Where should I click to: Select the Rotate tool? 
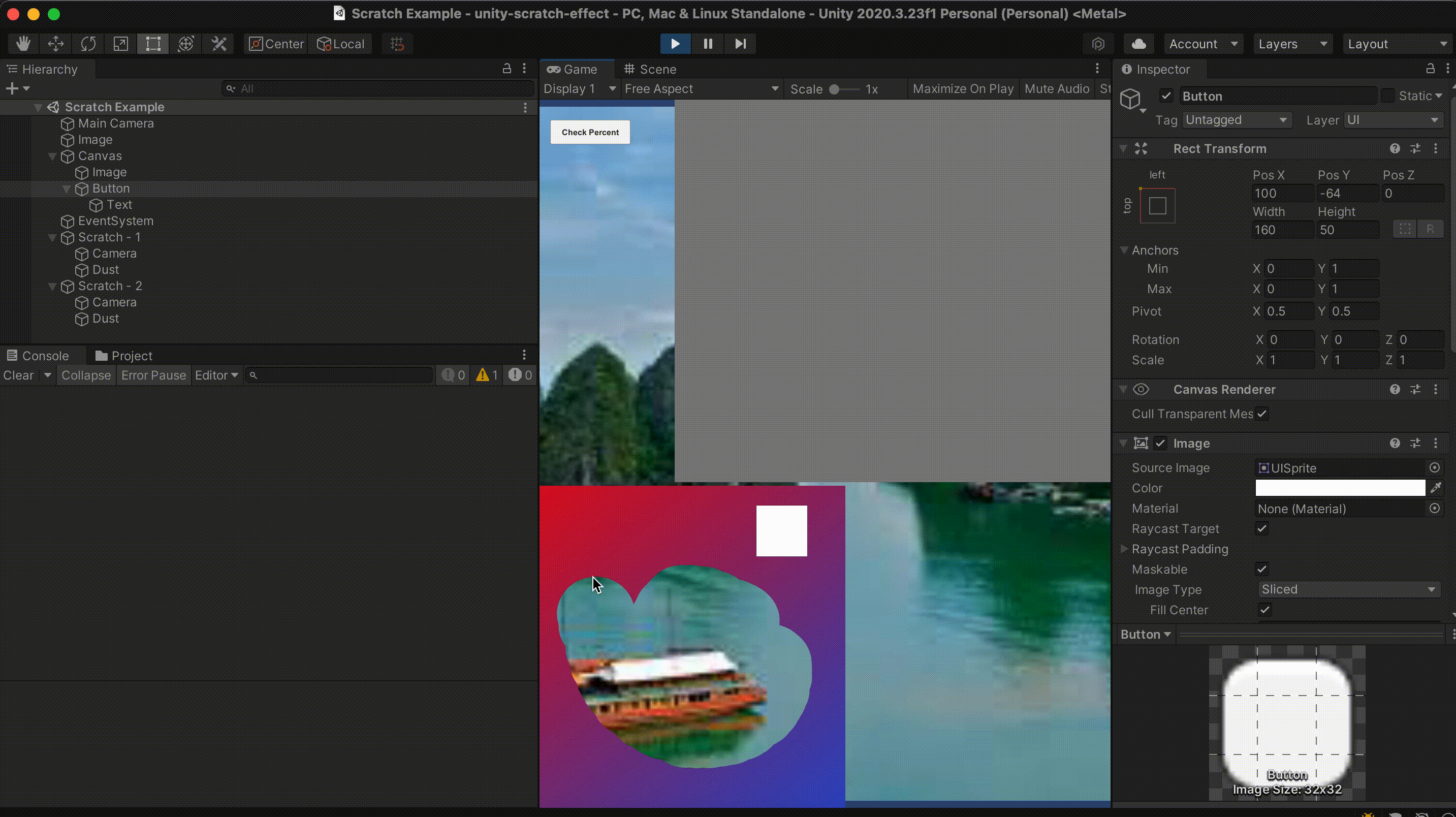point(88,44)
